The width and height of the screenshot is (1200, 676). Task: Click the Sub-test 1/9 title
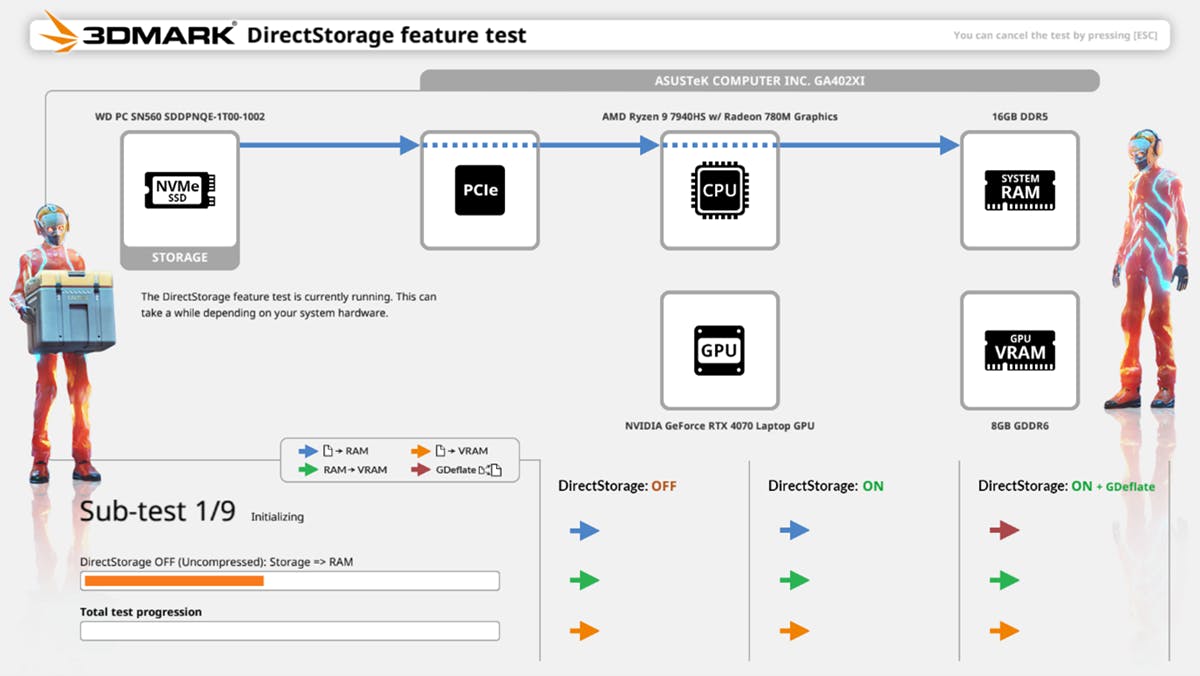pyautogui.click(x=157, y=512)
